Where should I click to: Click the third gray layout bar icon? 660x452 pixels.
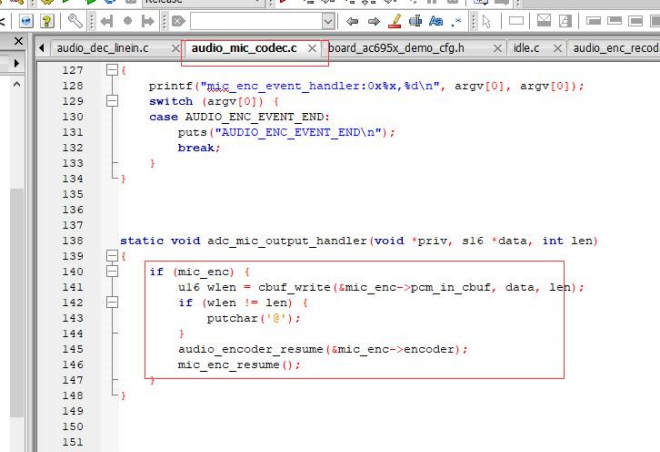[636, 21]
